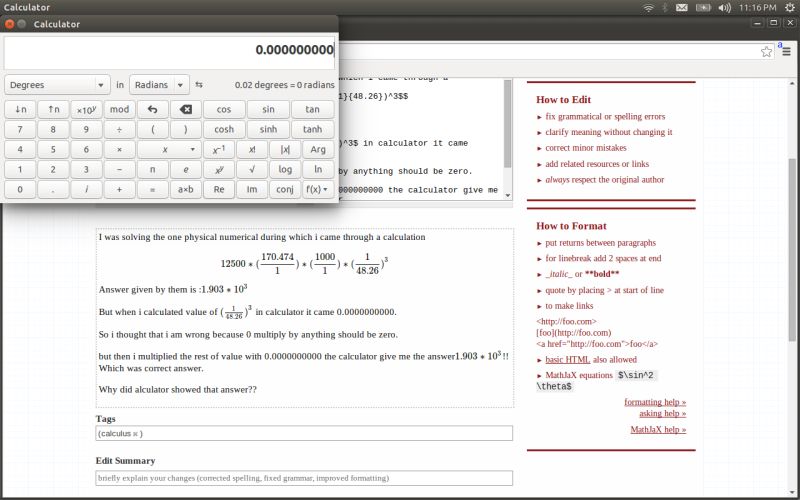
Task: Click the Tags input field
Action: coord(304,434)
